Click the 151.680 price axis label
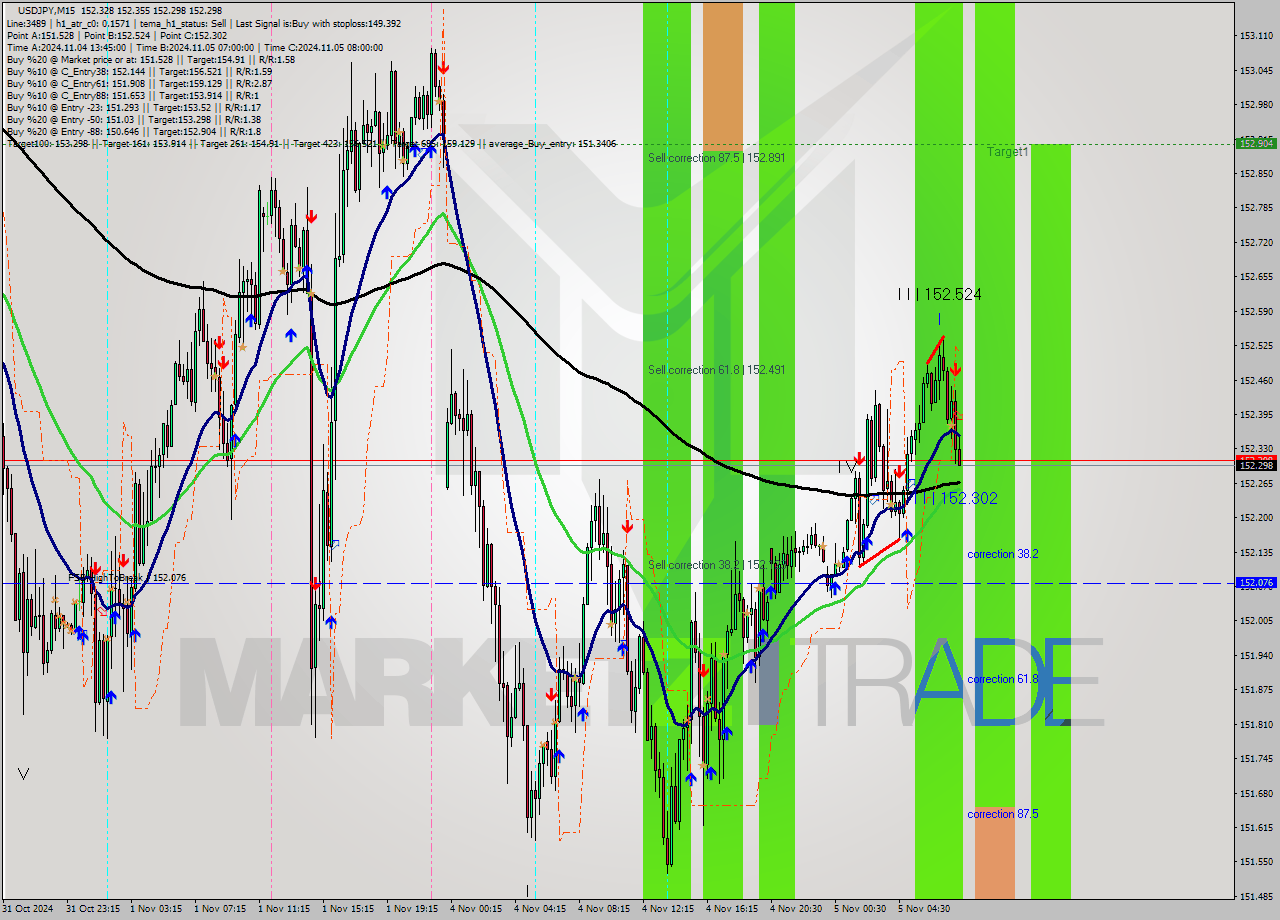 1256,794
